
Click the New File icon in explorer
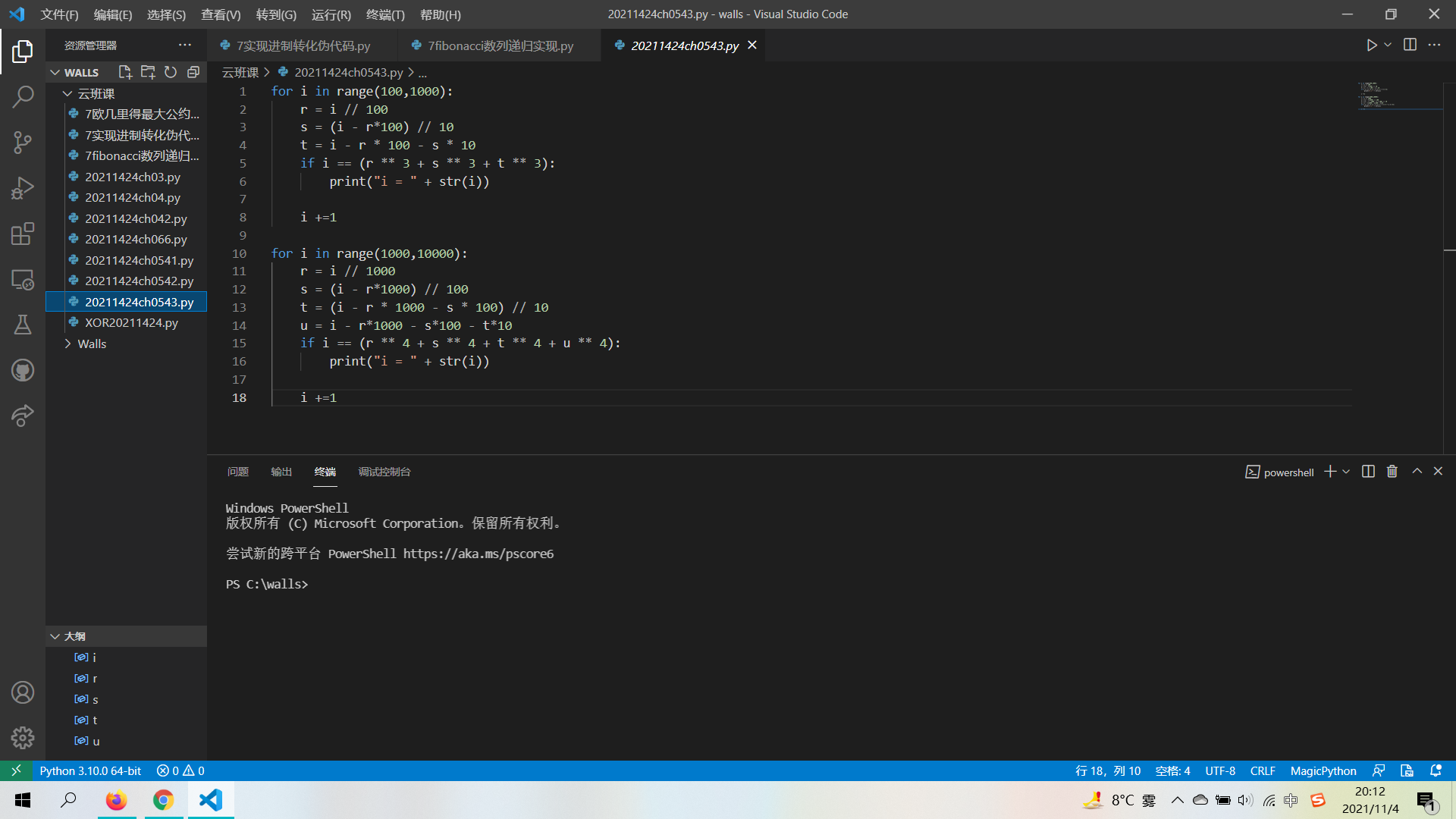tap(125, 72)
